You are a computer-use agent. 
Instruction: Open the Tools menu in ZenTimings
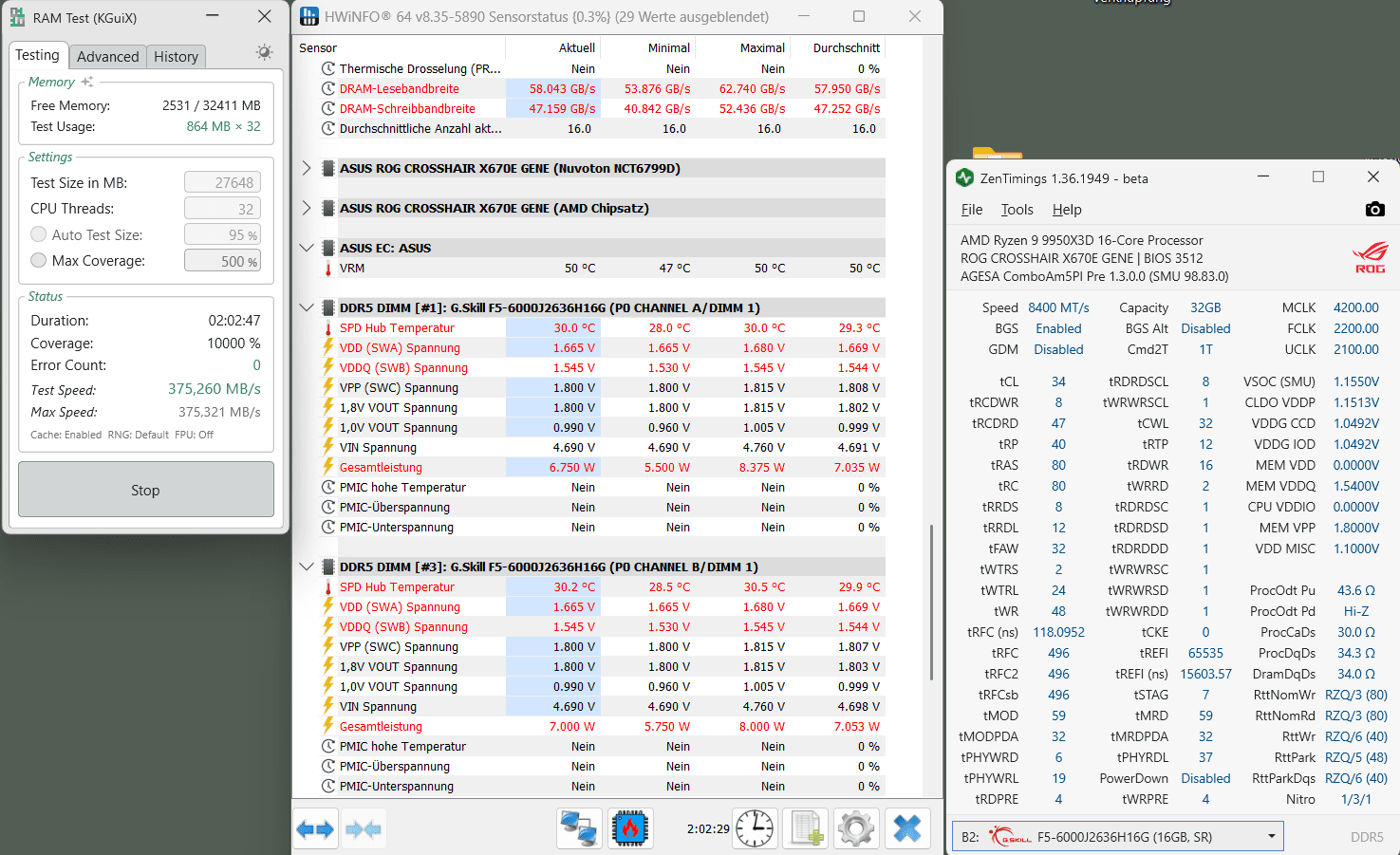pos(1017,210)
